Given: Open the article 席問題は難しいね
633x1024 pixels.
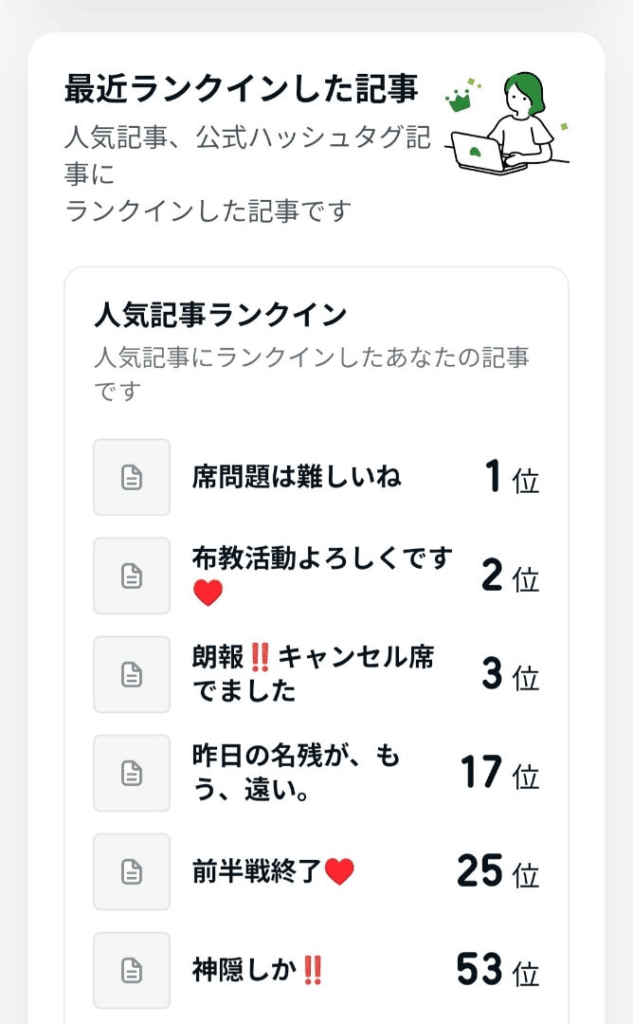Looking at the screenshot, I should [297, 477].
